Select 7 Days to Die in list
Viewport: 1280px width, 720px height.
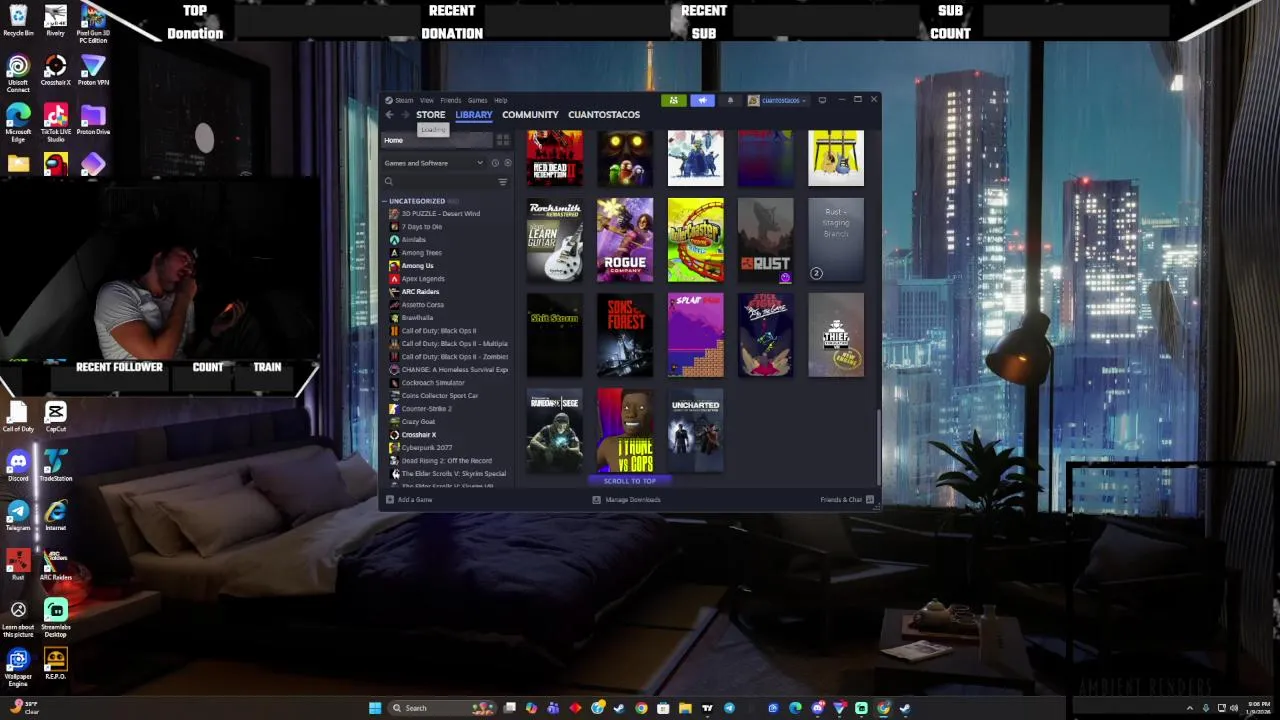(x=421, y=227)
